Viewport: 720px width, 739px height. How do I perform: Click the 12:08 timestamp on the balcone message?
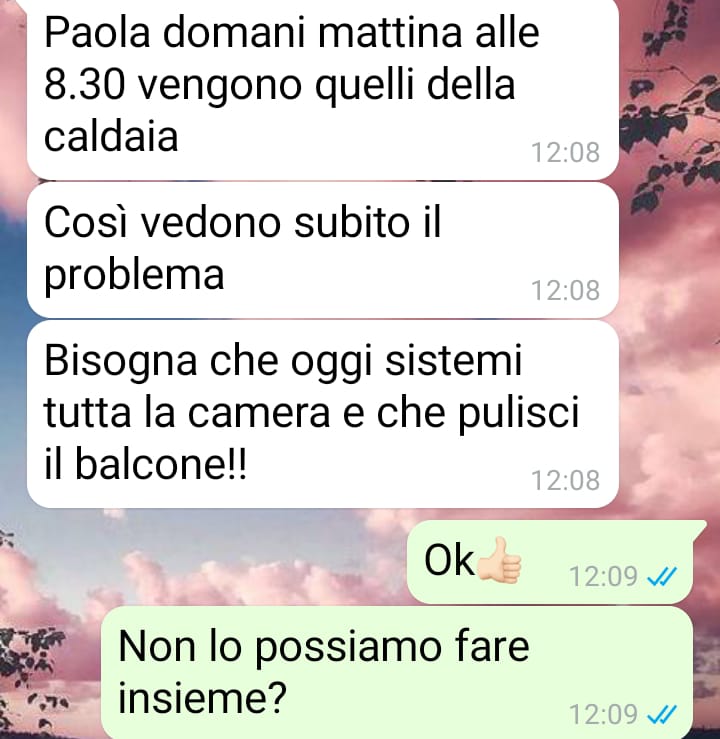565,481
